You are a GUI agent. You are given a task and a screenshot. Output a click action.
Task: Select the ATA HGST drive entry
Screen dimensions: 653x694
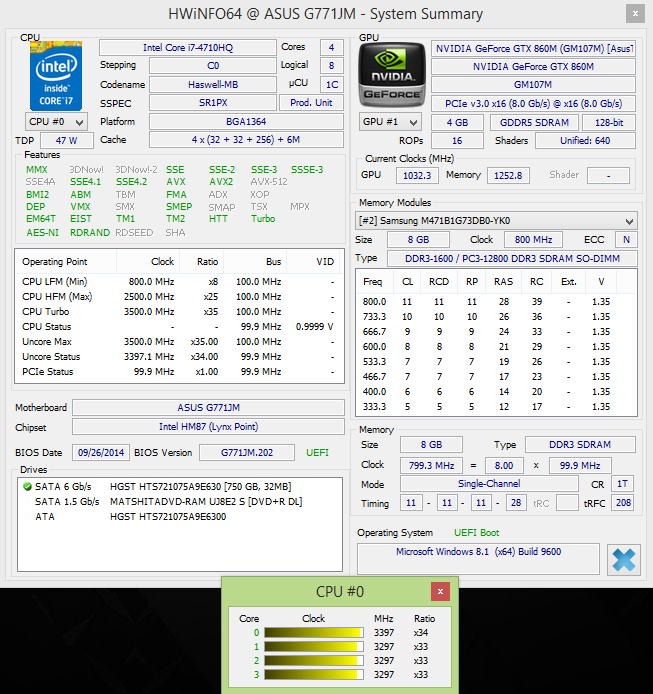click(179, 517)
